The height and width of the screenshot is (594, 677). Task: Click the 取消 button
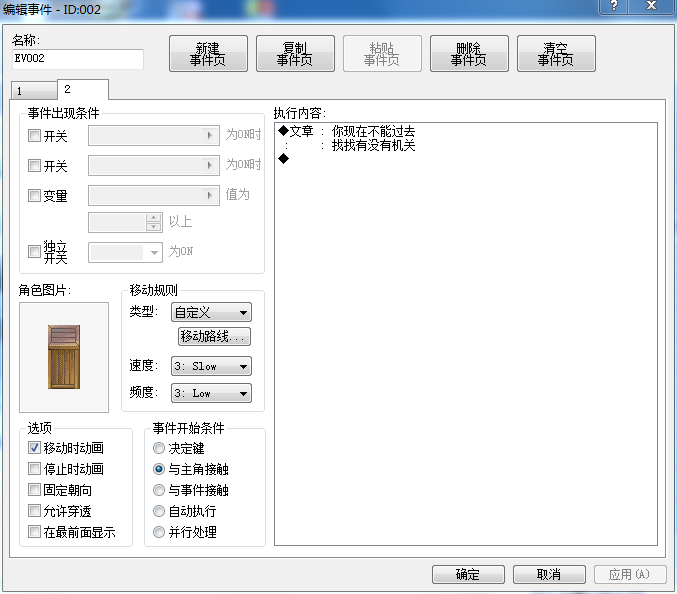tap(549, 575)
